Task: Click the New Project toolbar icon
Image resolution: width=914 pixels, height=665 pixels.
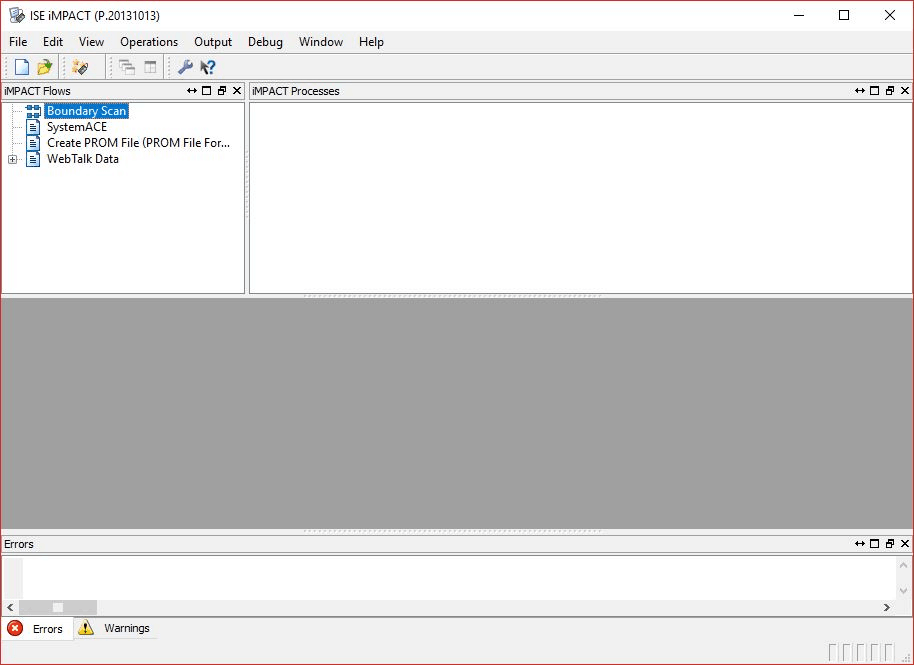Action: 21,67
